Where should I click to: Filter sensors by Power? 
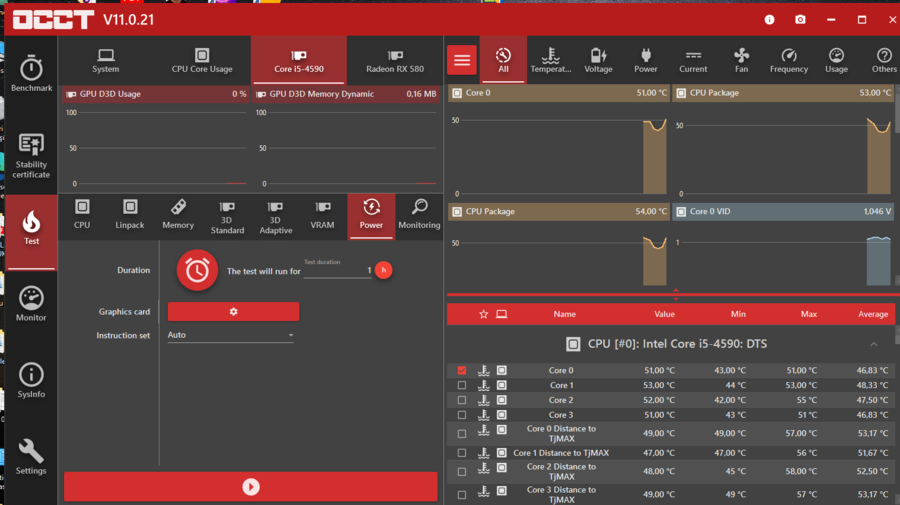pos(646,60)
